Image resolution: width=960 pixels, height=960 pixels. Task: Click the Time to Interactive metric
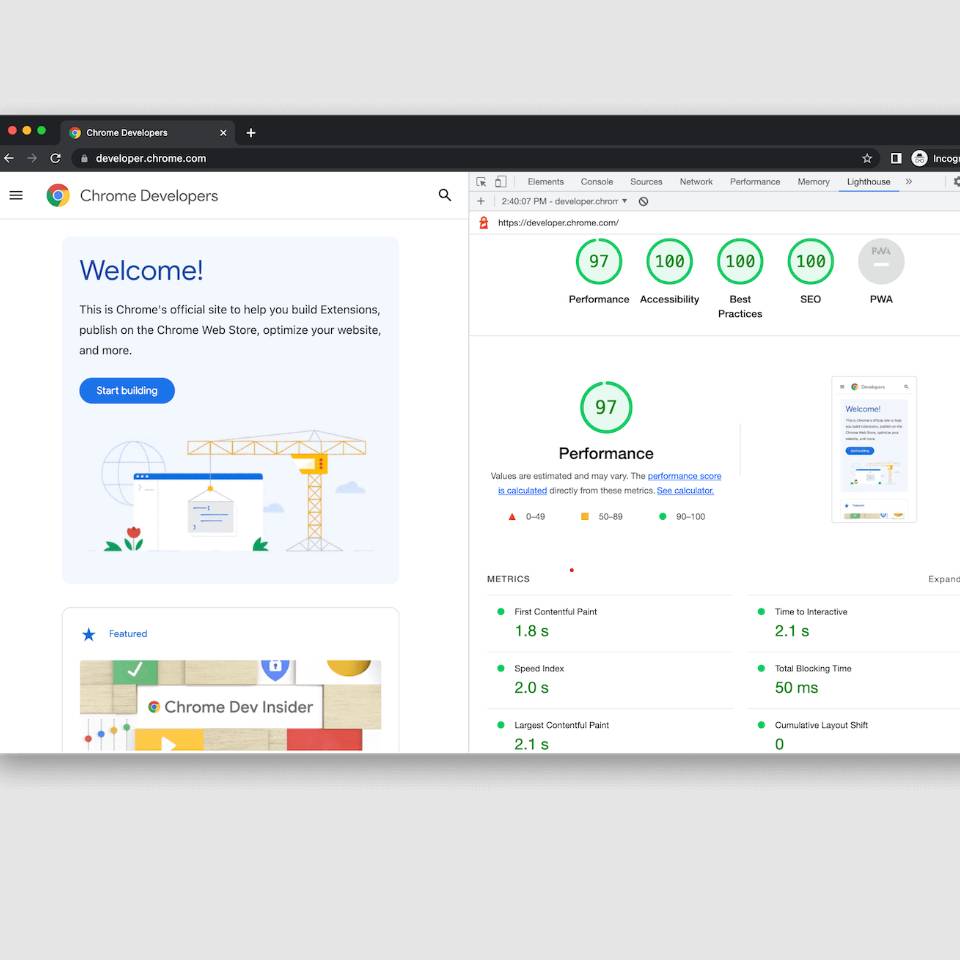[854, 623]
